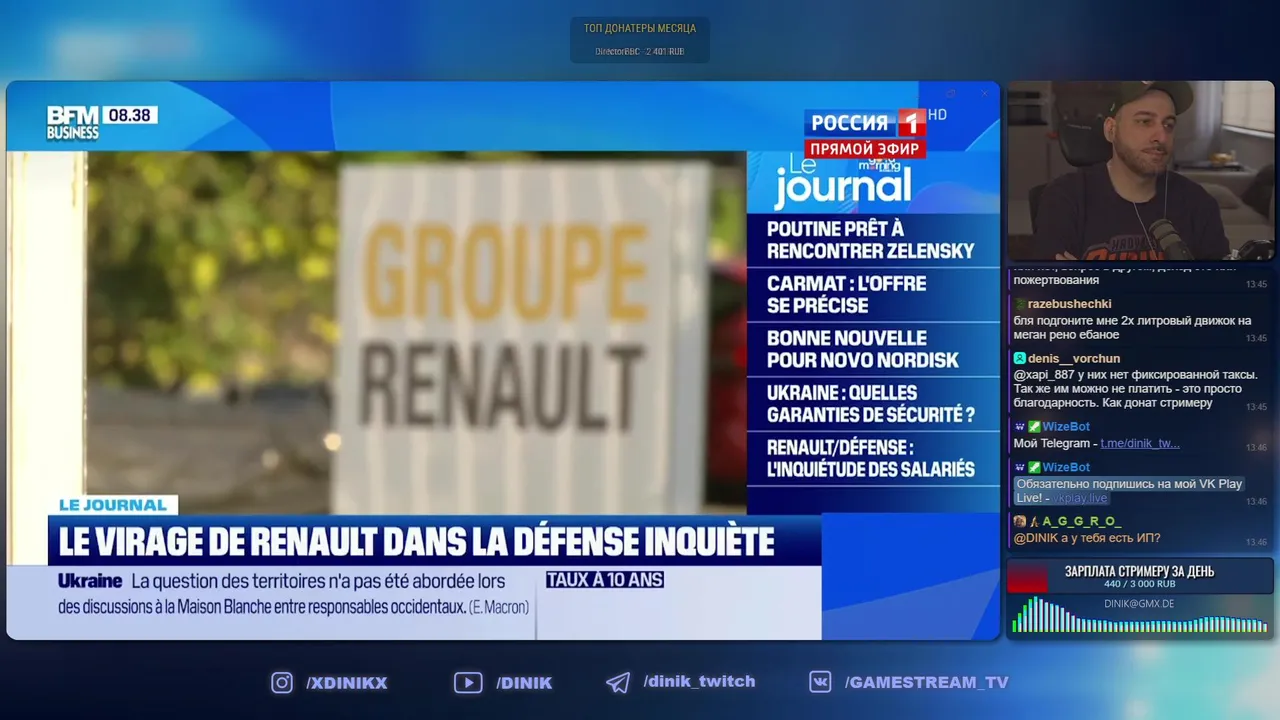Select headline 'Carmat : l'offre se précise'

tap(847, 294)
